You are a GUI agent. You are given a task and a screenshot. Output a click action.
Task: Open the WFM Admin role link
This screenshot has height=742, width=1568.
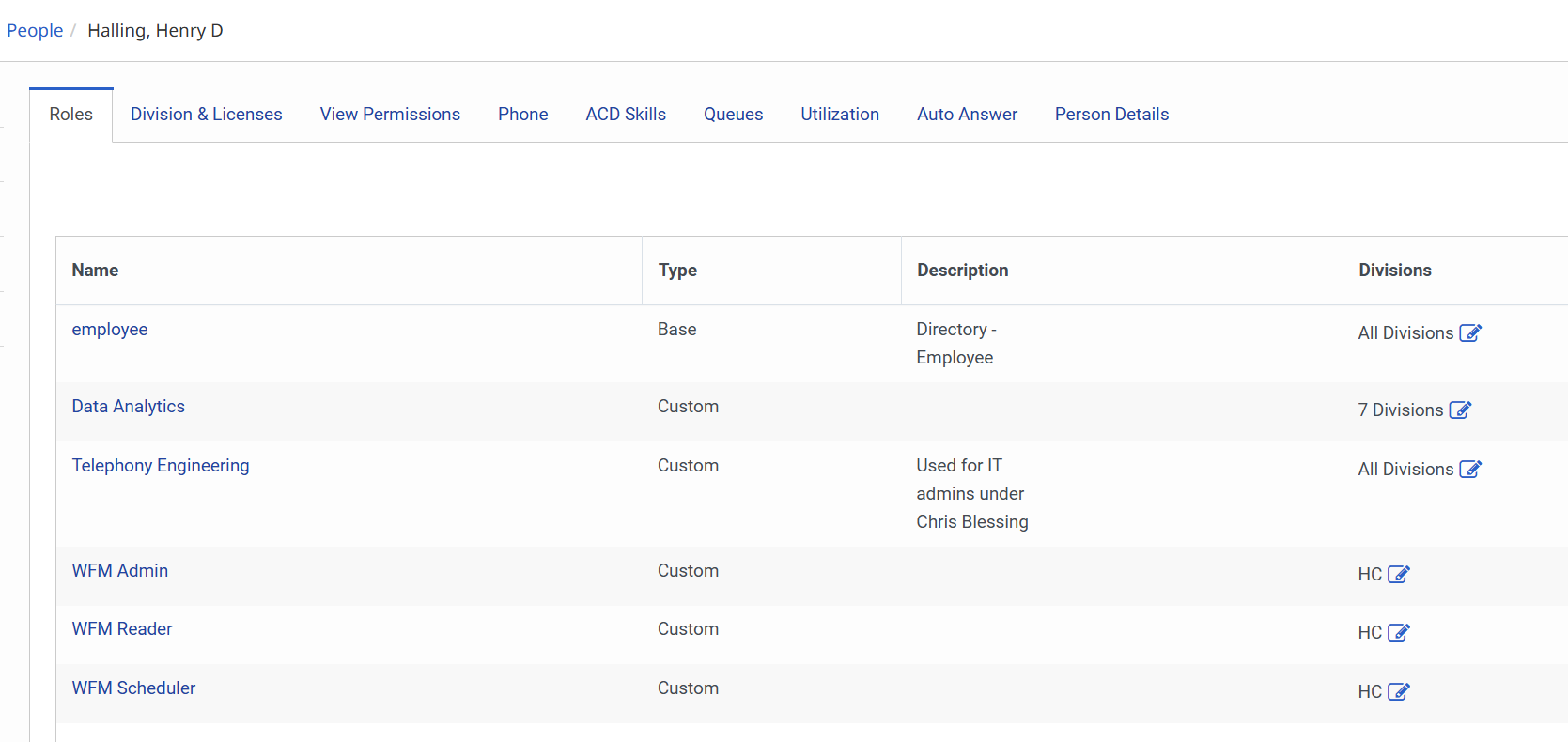(120, 571)
